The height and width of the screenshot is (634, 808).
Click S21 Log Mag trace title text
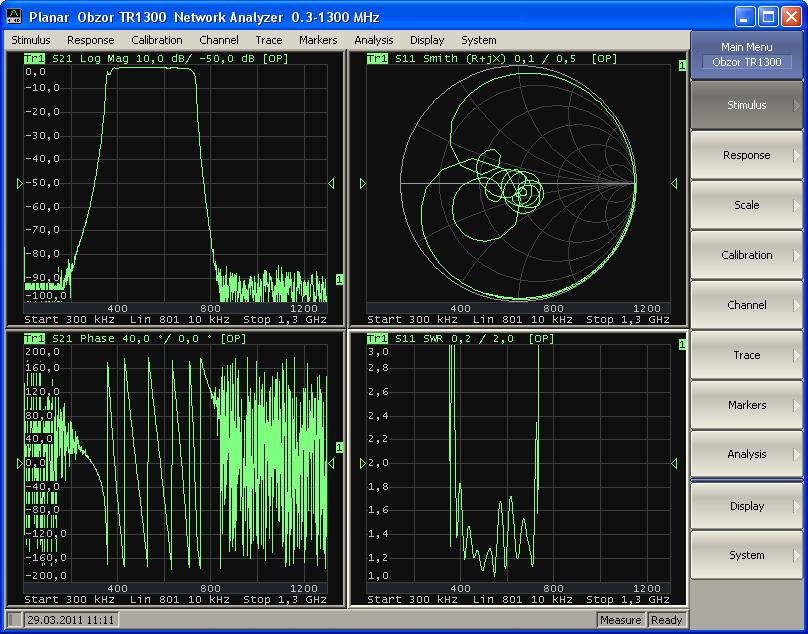pos(170,59)
